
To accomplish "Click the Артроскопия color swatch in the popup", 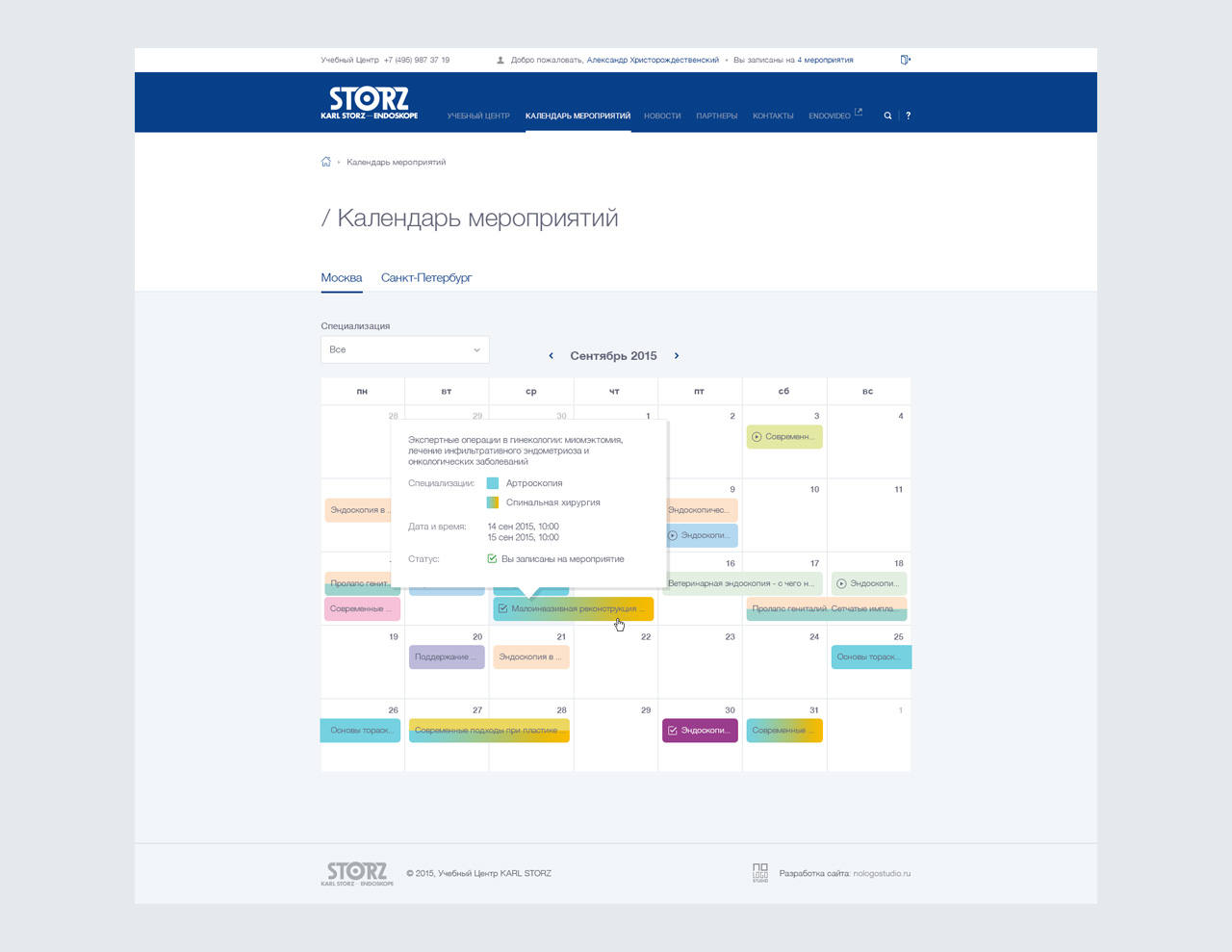I will 493,483.
